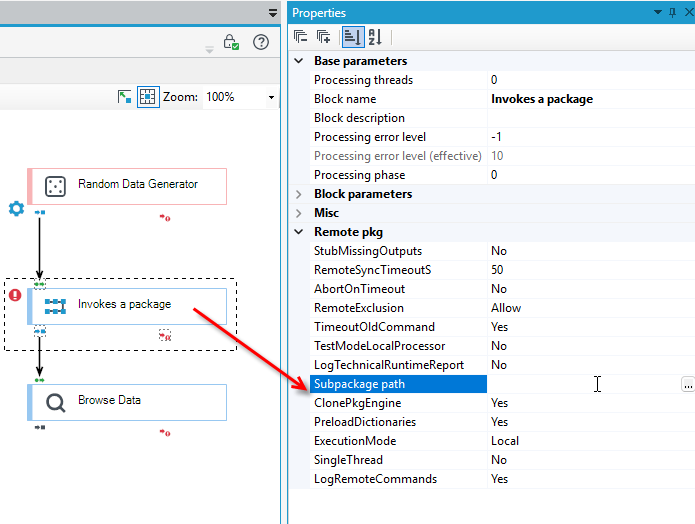Select the Processing threads property row
Image resolution: width=695 pixels, height=524 pixels.
[x=502, y=80]
